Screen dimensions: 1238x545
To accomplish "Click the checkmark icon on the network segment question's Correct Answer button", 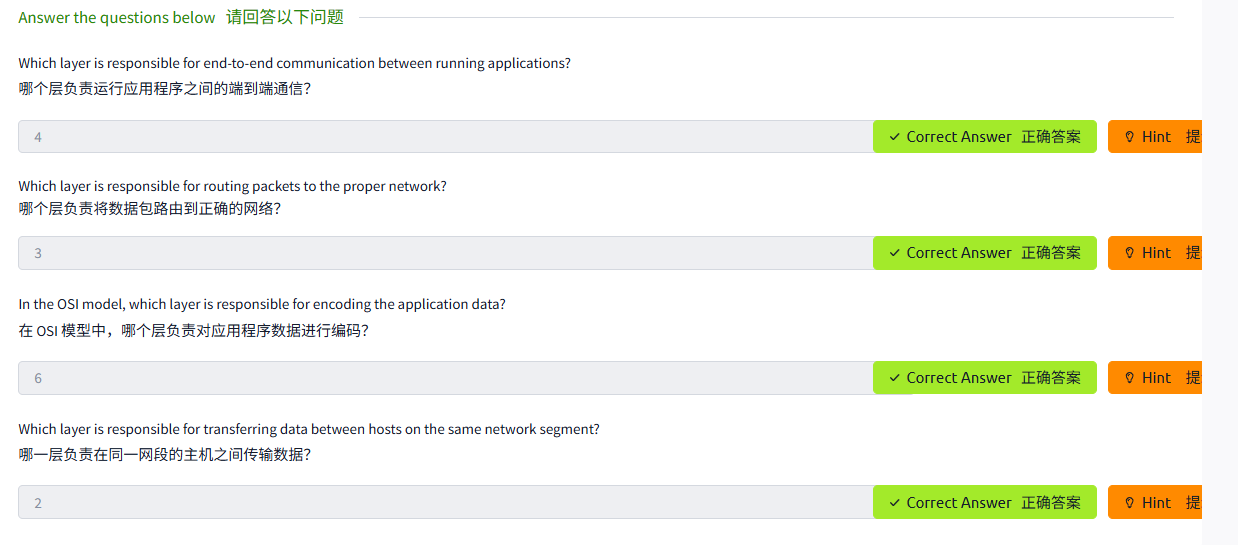I will tap(894, 503).
